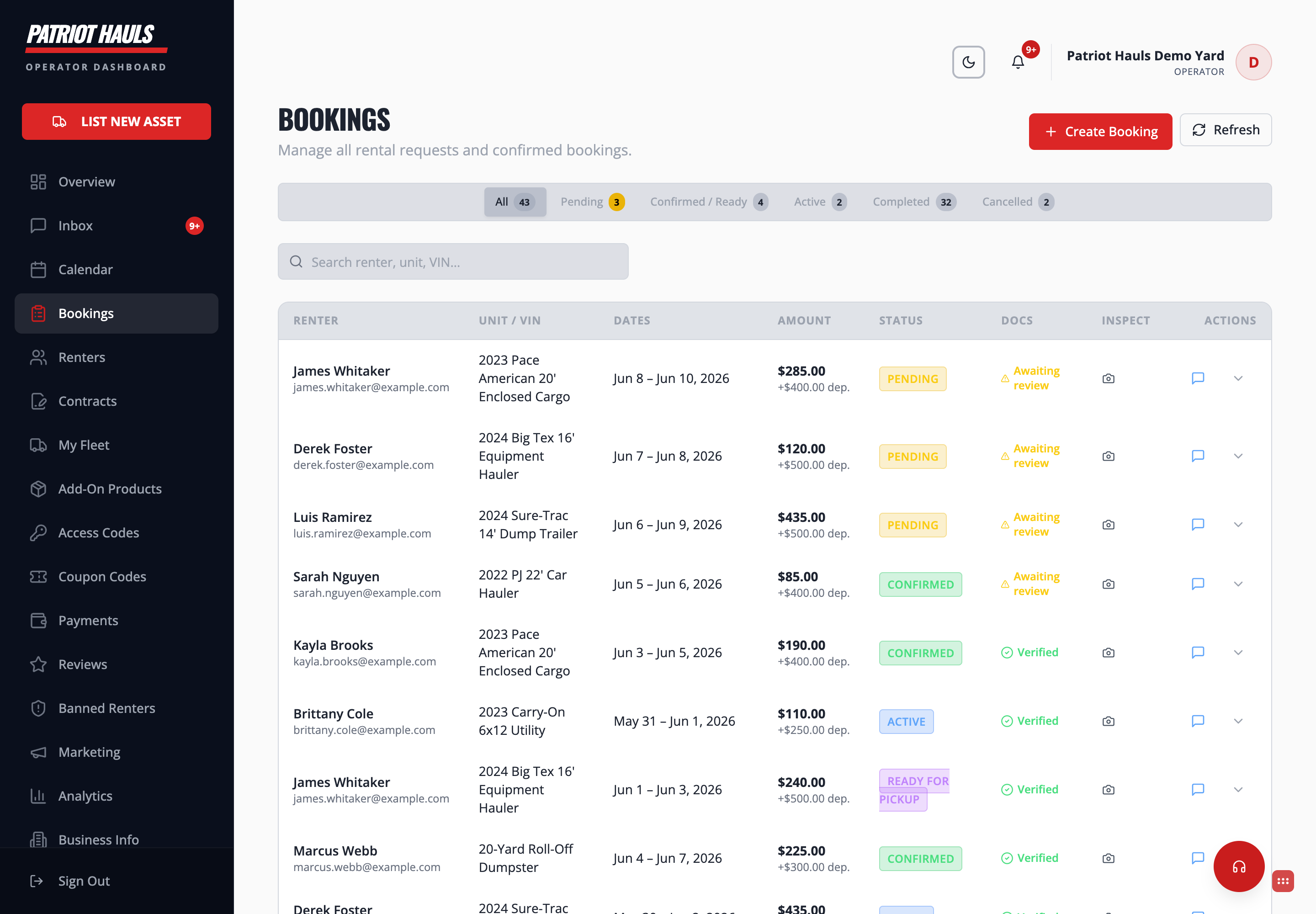
Task: Click kayla.brooks@example.com email text
Action: [365, 662]
